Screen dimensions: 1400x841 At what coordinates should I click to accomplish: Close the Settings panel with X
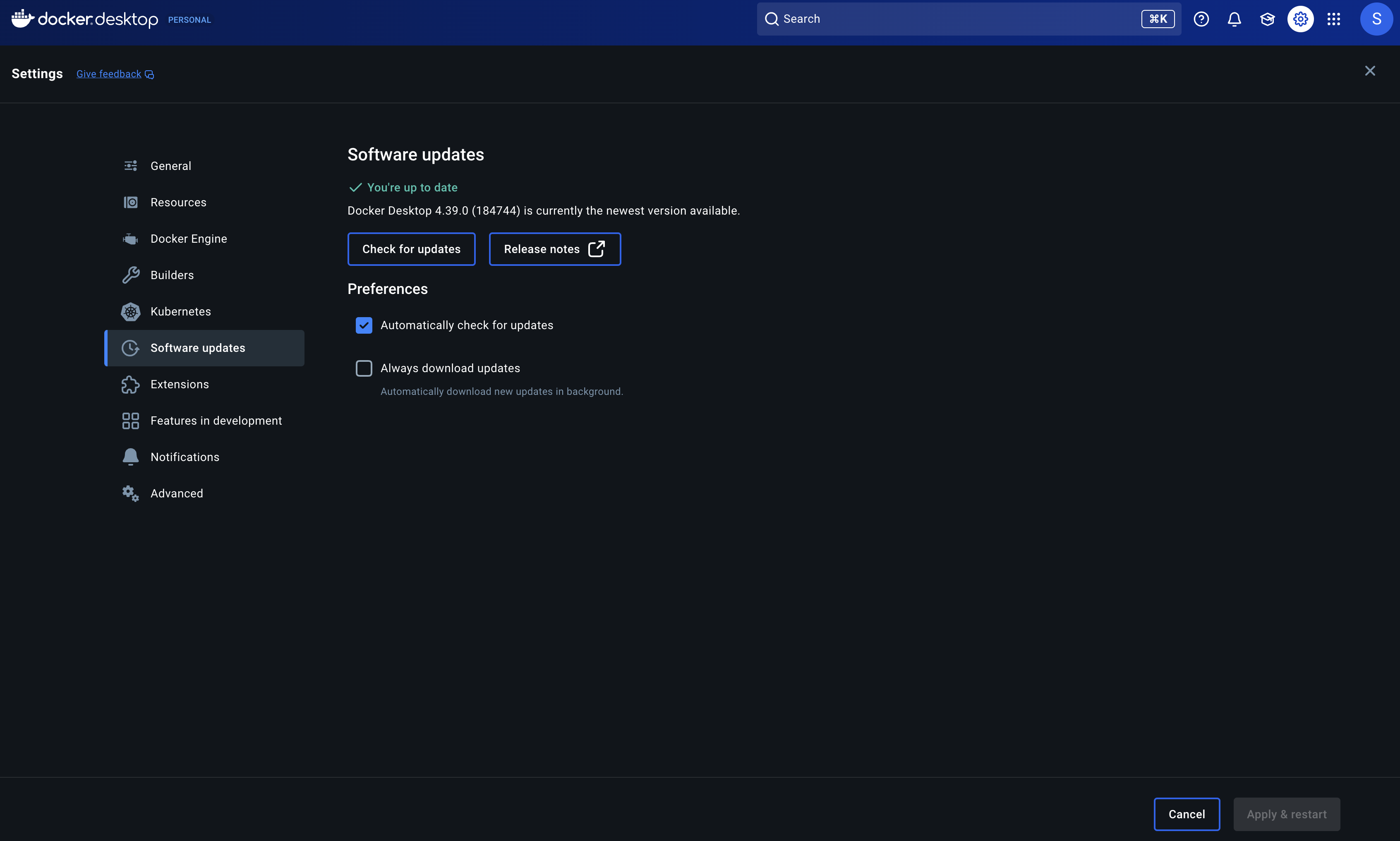(1370, 71)
